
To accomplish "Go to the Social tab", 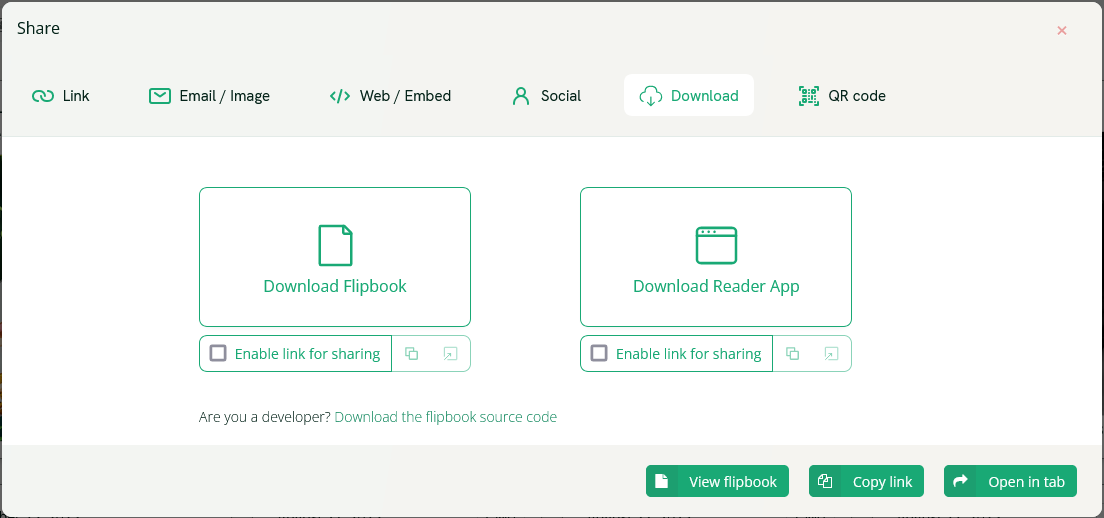I will [546, 96].
